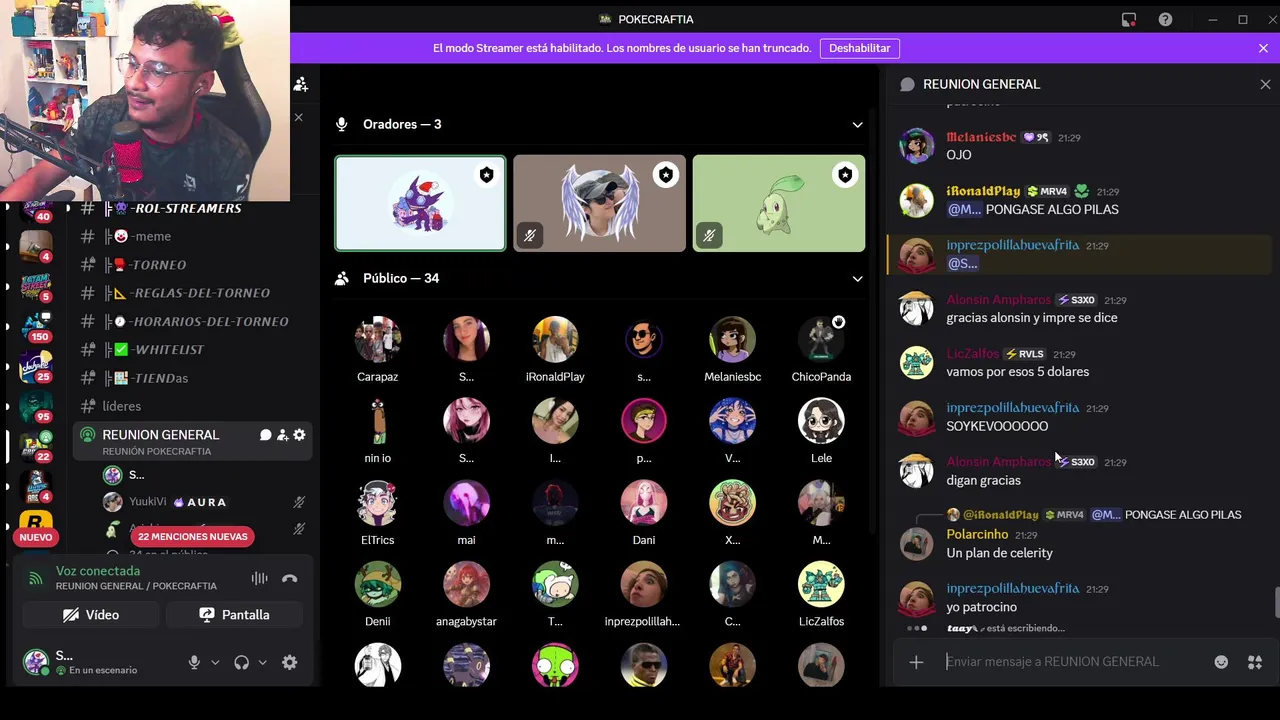Click Polarcinho username in chat
The height and width of the screenshot is (720, 1280).
click(977, 535)
